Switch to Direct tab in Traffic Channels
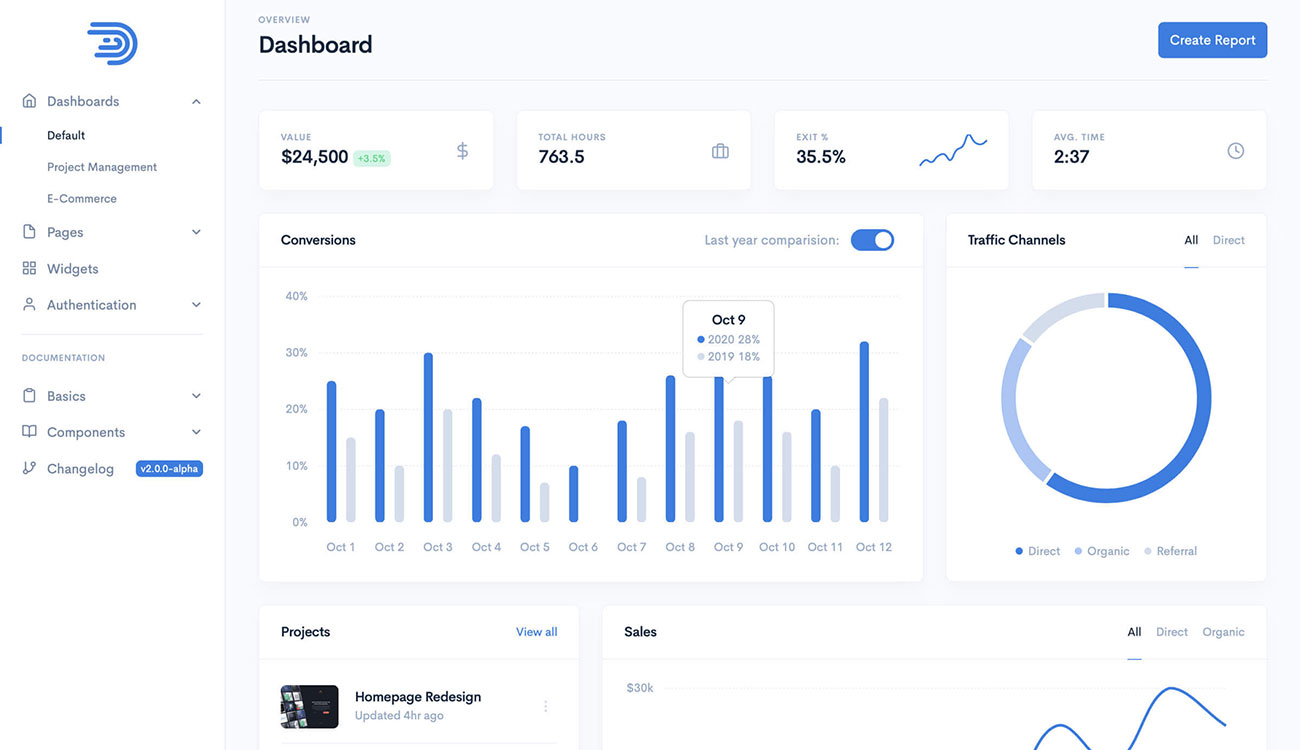Screen dimensions: 1300x750 click(x=1228, y=240)
